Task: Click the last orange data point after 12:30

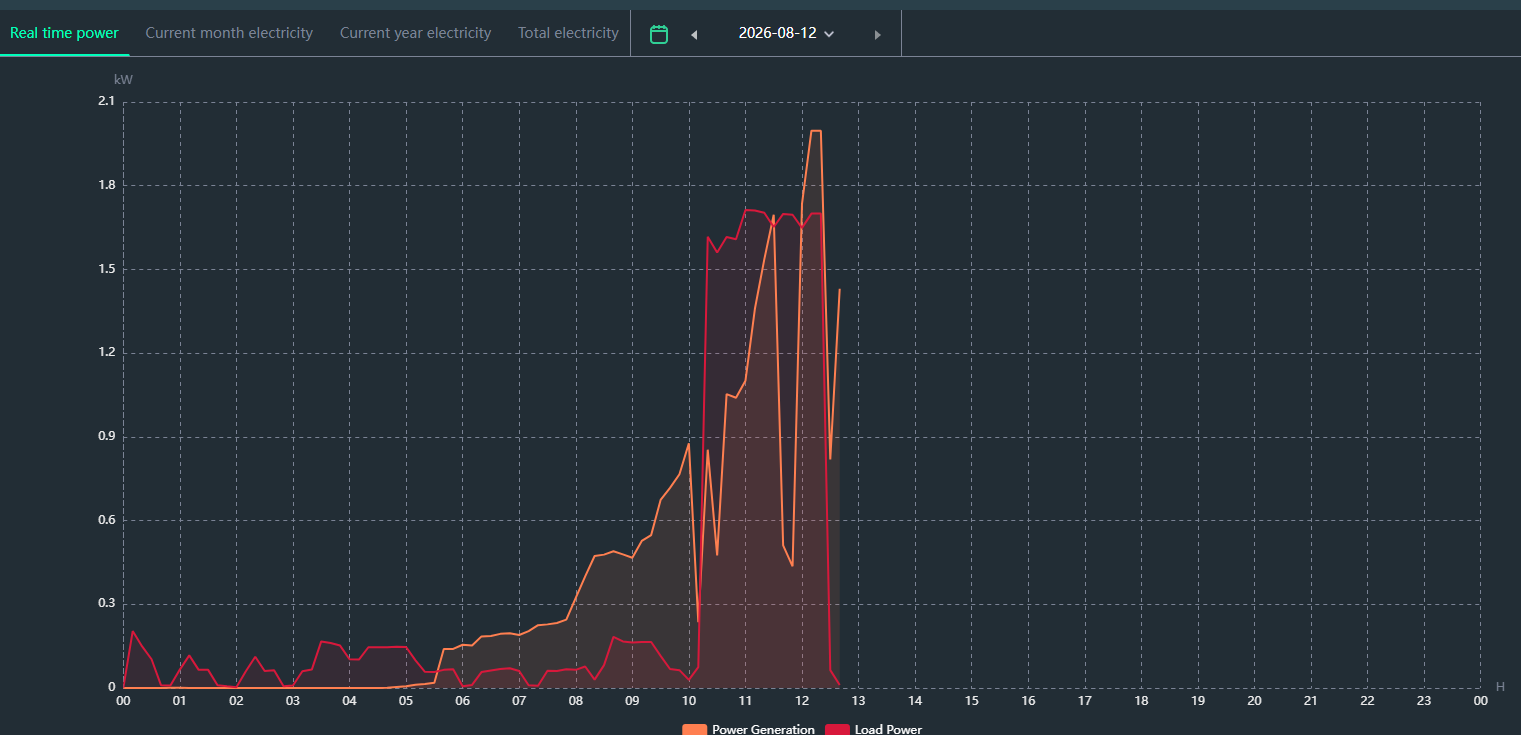Action: coord(839,290)
